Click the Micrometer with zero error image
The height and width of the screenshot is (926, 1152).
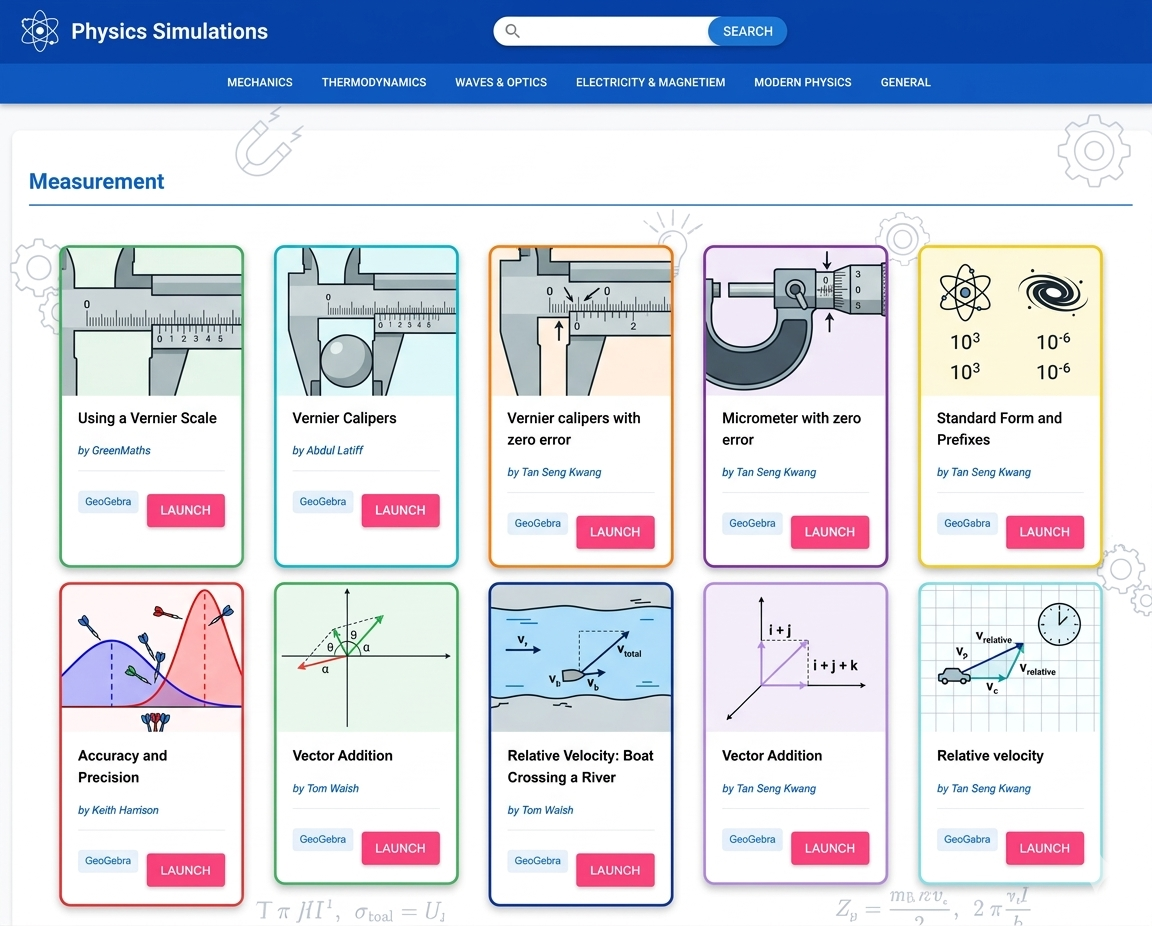click(x=796, y=322)
